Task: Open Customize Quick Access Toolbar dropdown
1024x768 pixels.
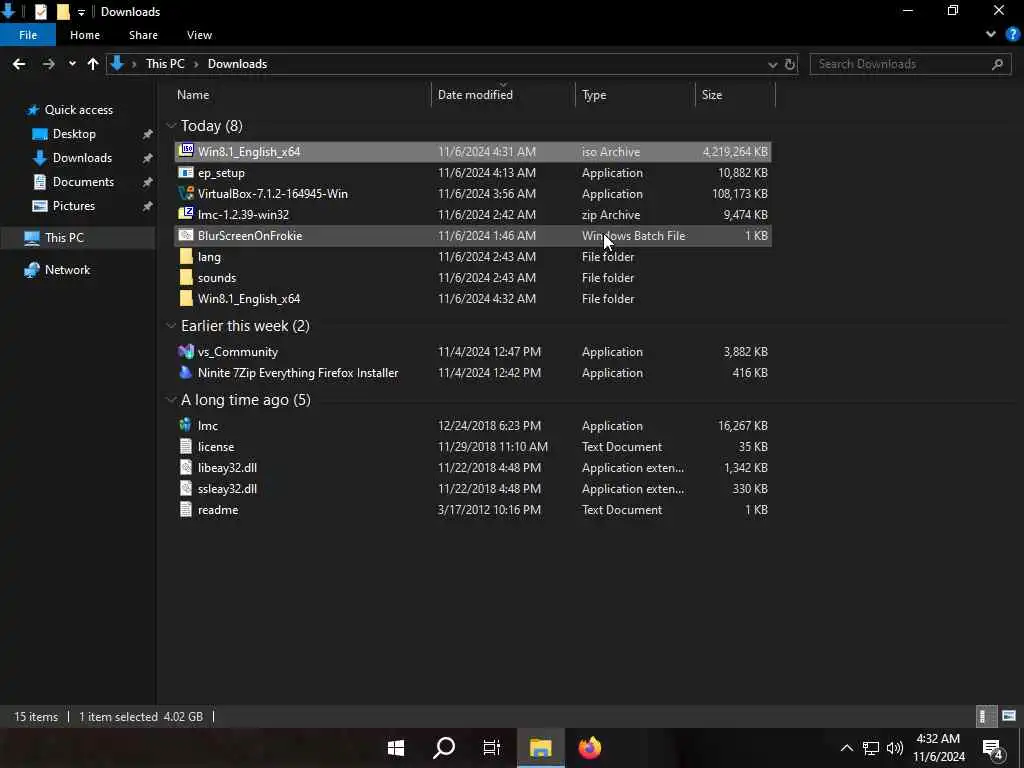Action: click(81, 12)
